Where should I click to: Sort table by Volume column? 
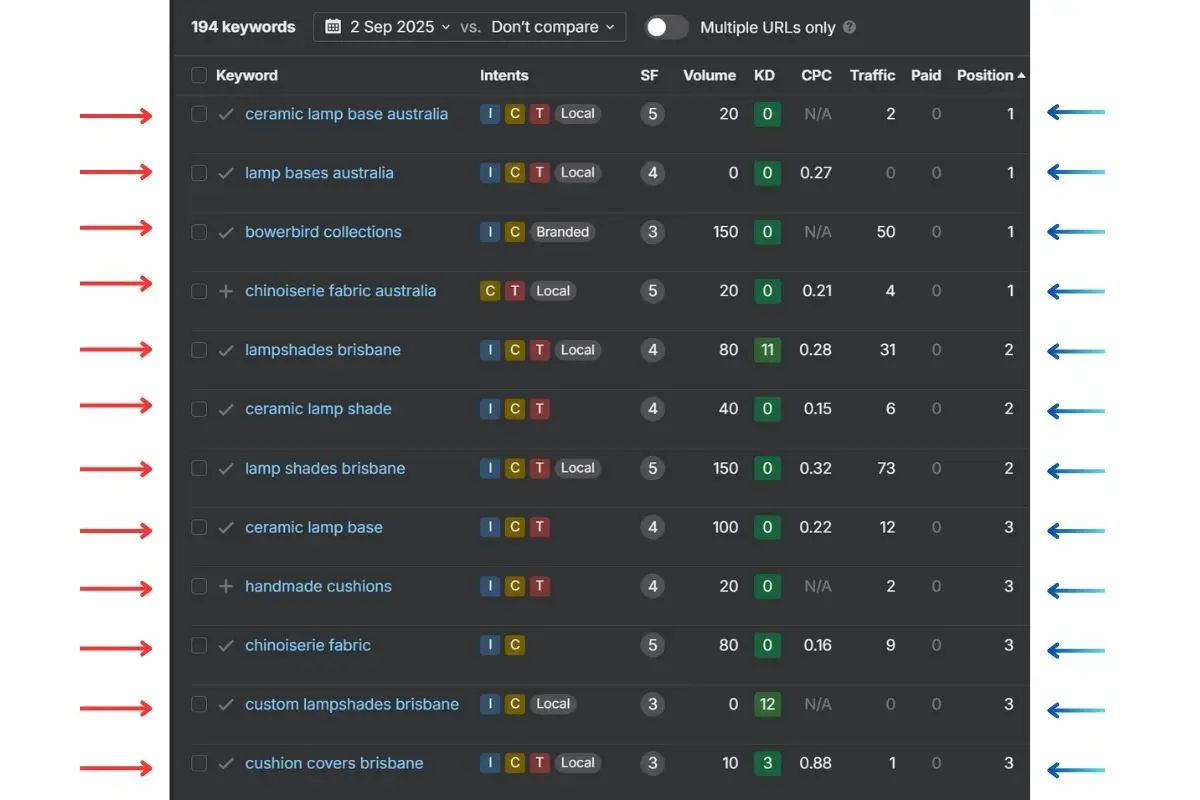click(x=709, y=75)
